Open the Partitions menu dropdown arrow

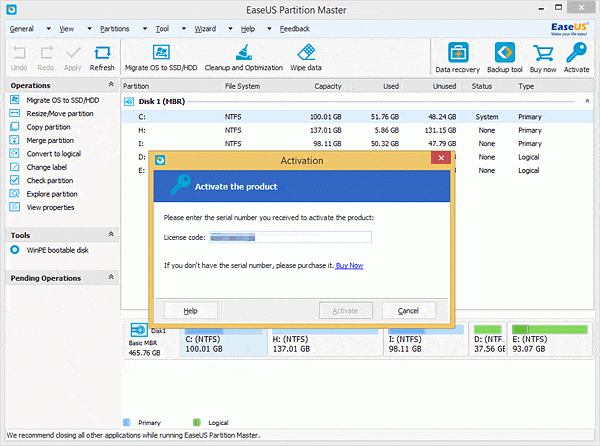tap(145, 29)
